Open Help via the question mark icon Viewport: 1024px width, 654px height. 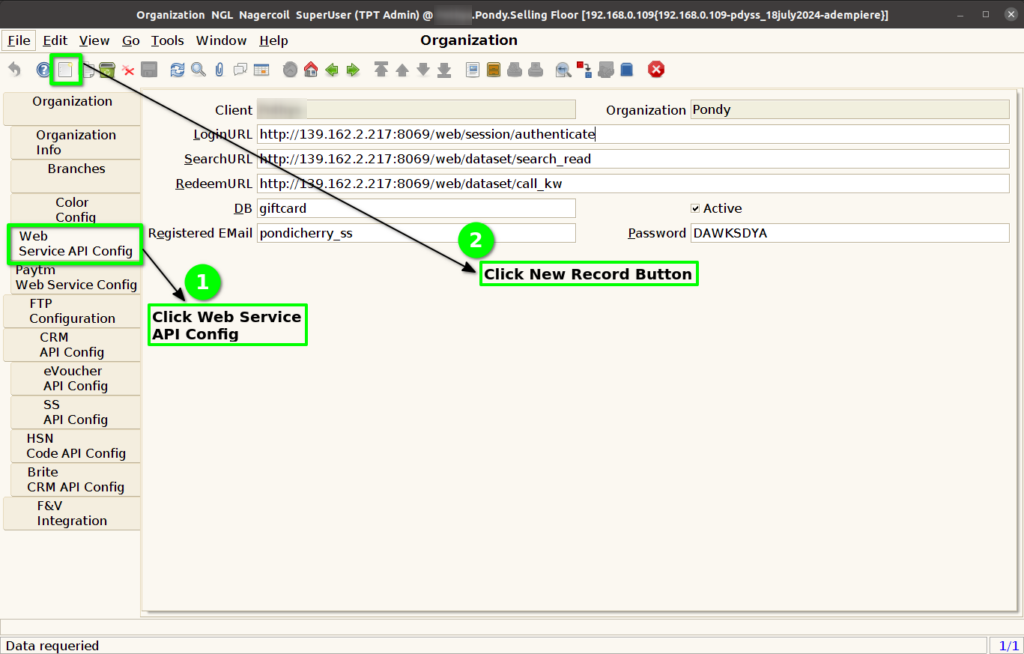43,69
